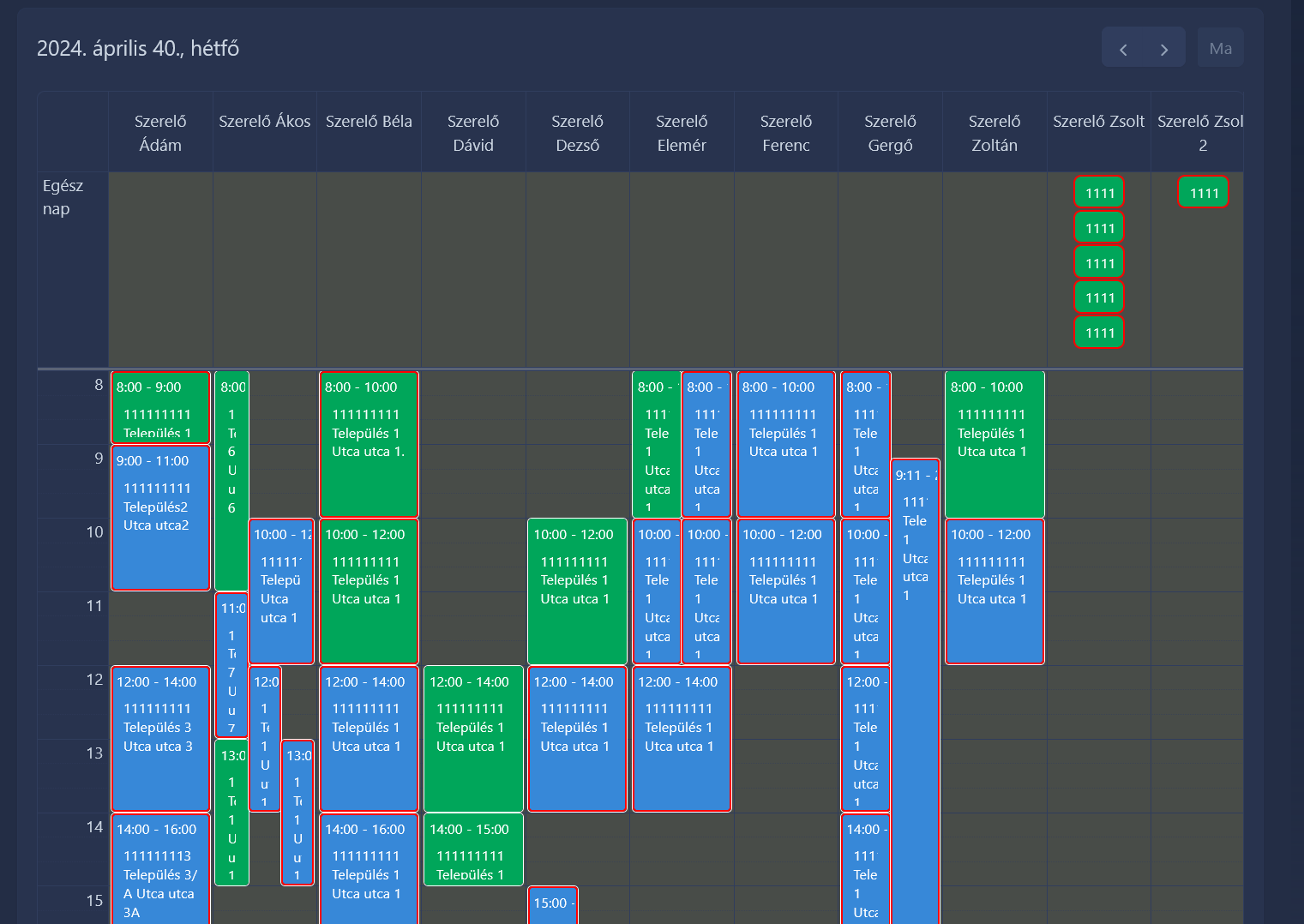
Task: Open Béla's 8:00 - 10:00 appointment
Action: pos(369,444)
